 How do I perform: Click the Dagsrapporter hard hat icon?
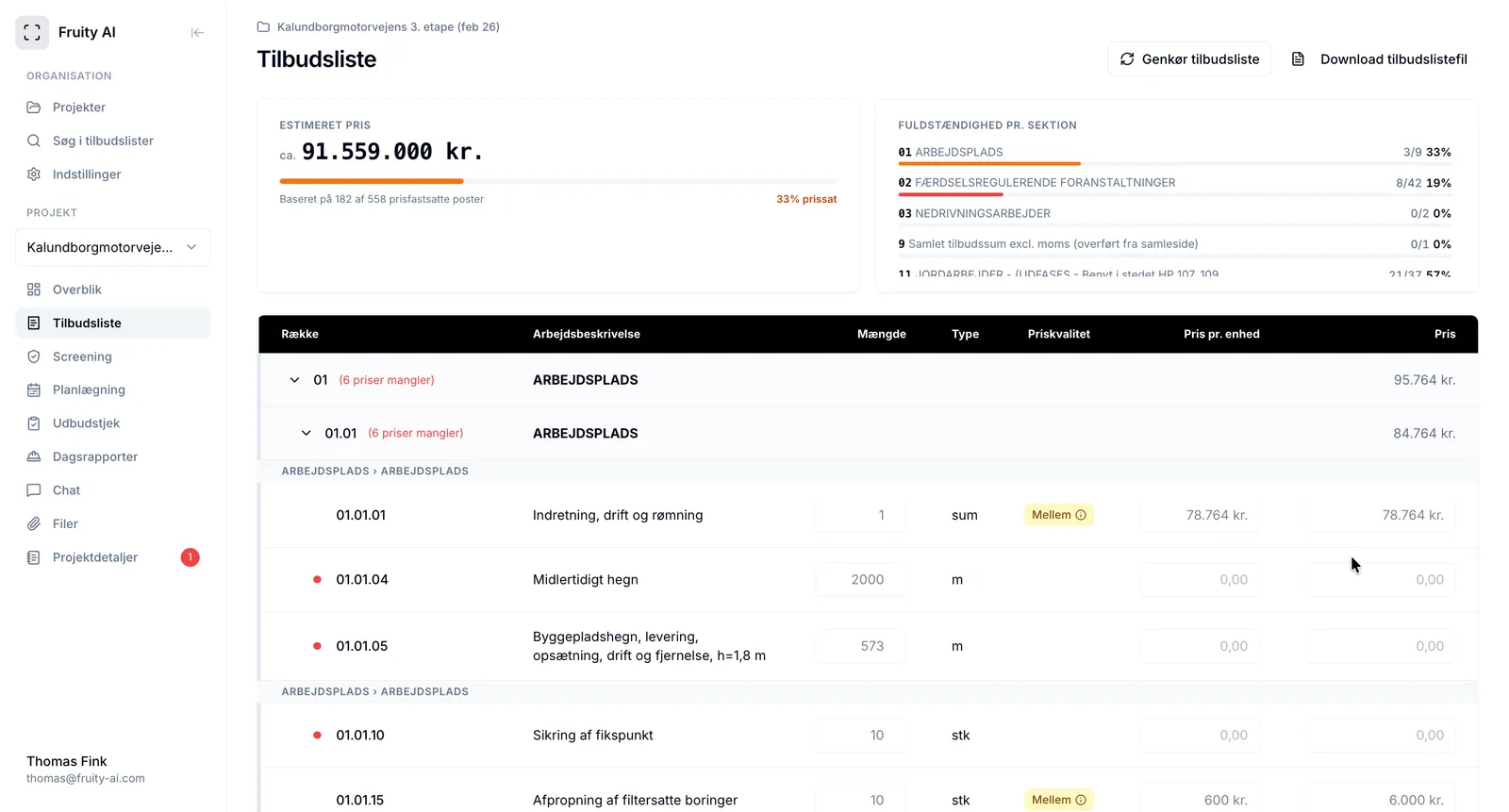point(34,456)
